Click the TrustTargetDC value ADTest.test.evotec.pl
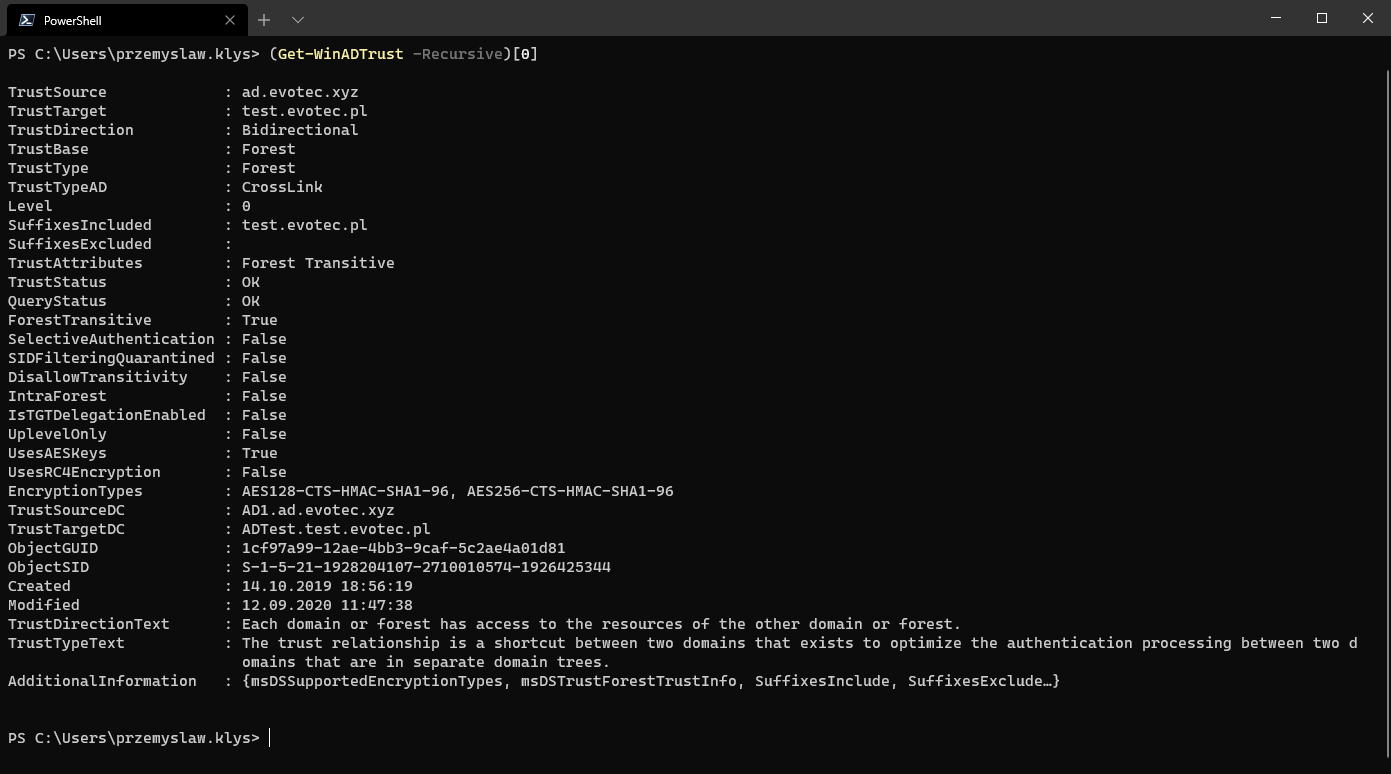The width and height of the screenshot is (1391, 774). pyautogui.click(x=336, y=529)
